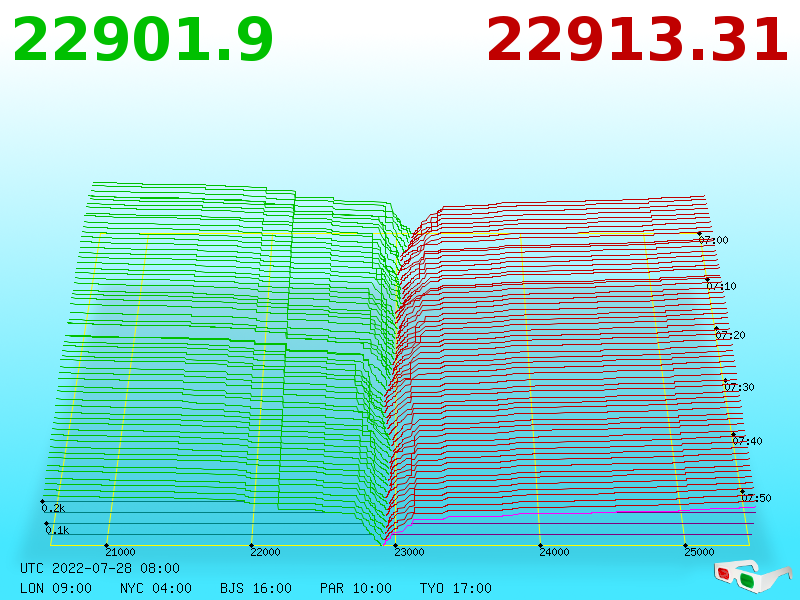Viewport: 800px width, 600px height.
Task: Click the 07:10 time axis marker
Action: (721, 286)
